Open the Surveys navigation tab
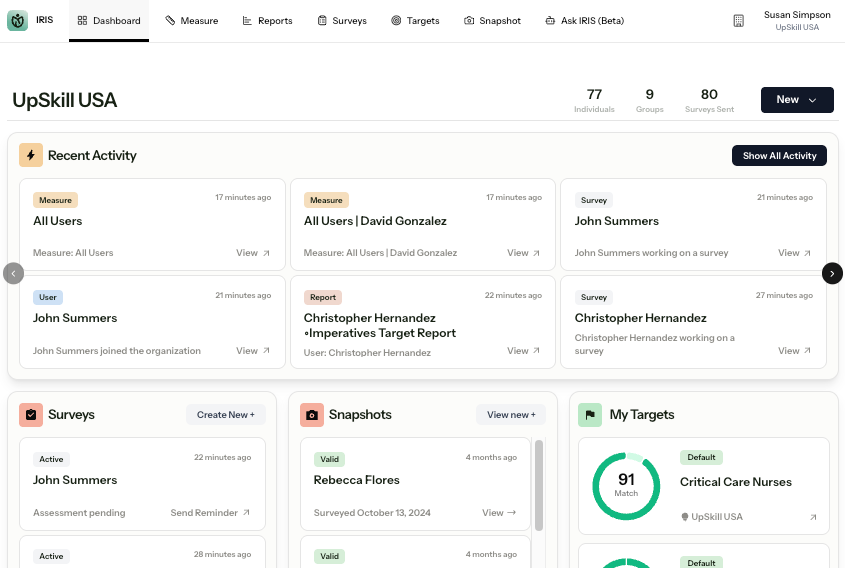The width and height of the screenshot is (845, 568). pyautogui.click(x=342, y=20)
